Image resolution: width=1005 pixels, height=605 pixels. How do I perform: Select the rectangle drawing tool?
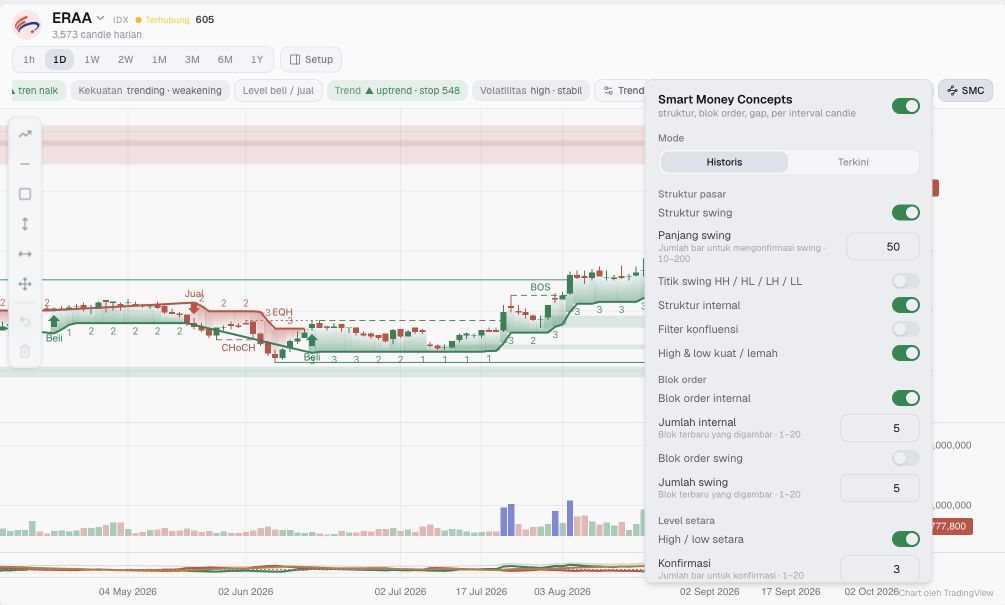pyautogui.click(x=25, y=194)
